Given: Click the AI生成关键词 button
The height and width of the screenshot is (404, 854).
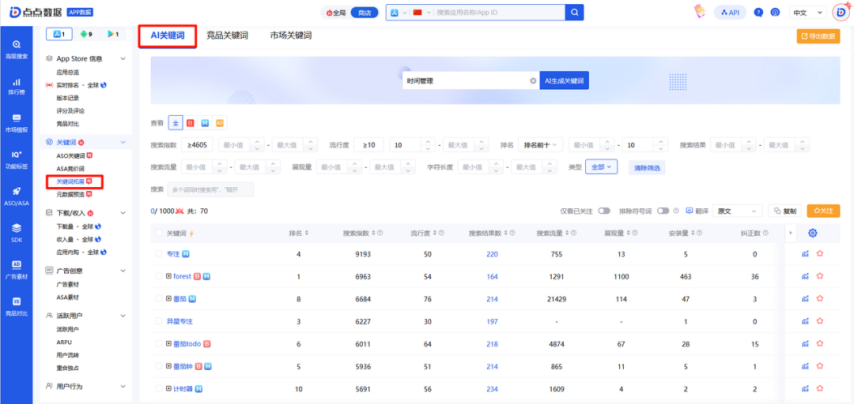Looking at the screenshot, I should click(x=563, y=81).
